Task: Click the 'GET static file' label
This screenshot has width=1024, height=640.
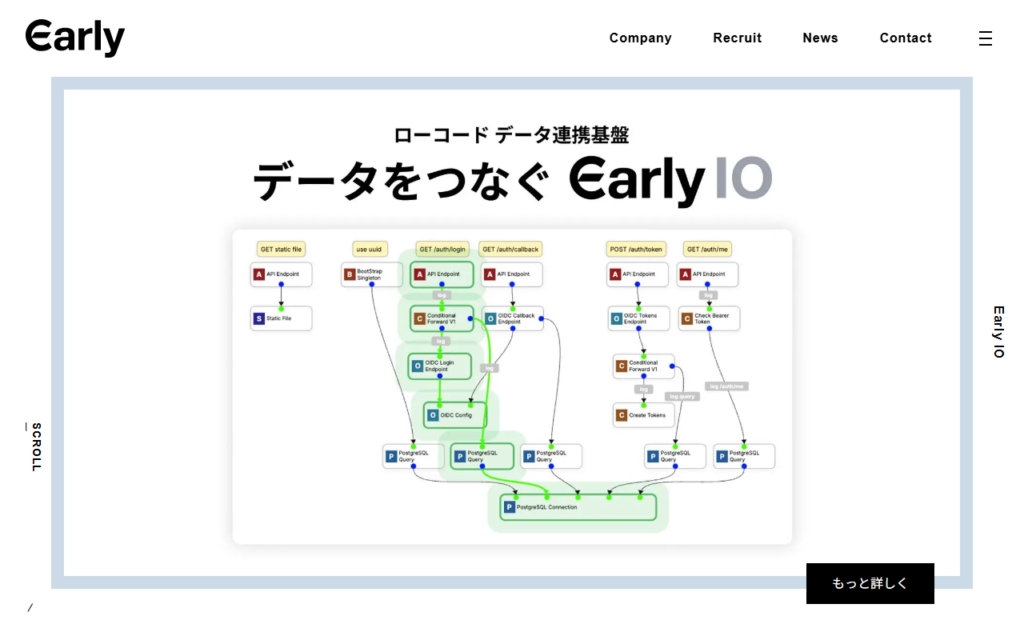Action: pos(281,249)
